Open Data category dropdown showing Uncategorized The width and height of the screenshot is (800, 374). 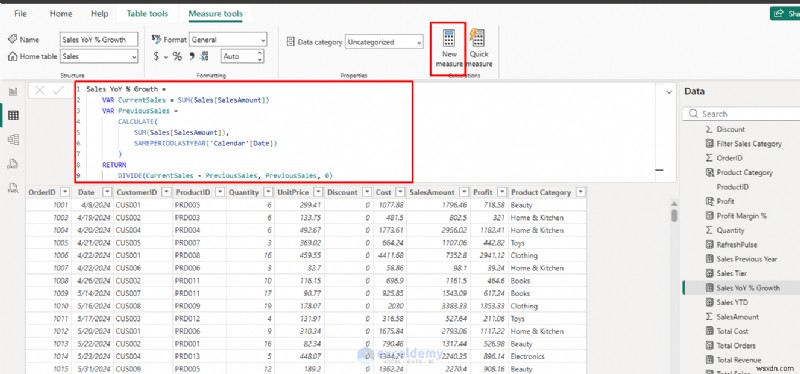(x=384, y=42)
